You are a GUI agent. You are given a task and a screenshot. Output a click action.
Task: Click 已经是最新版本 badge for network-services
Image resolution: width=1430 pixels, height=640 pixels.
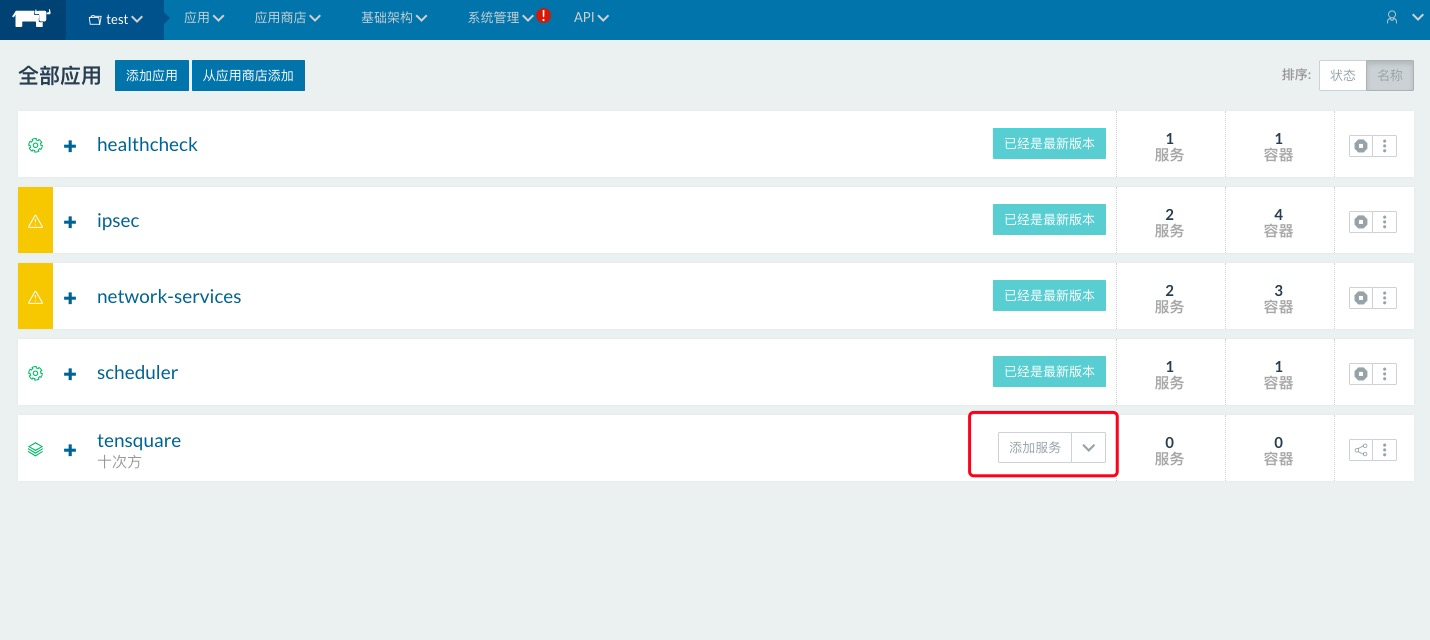pos(1049,295)
